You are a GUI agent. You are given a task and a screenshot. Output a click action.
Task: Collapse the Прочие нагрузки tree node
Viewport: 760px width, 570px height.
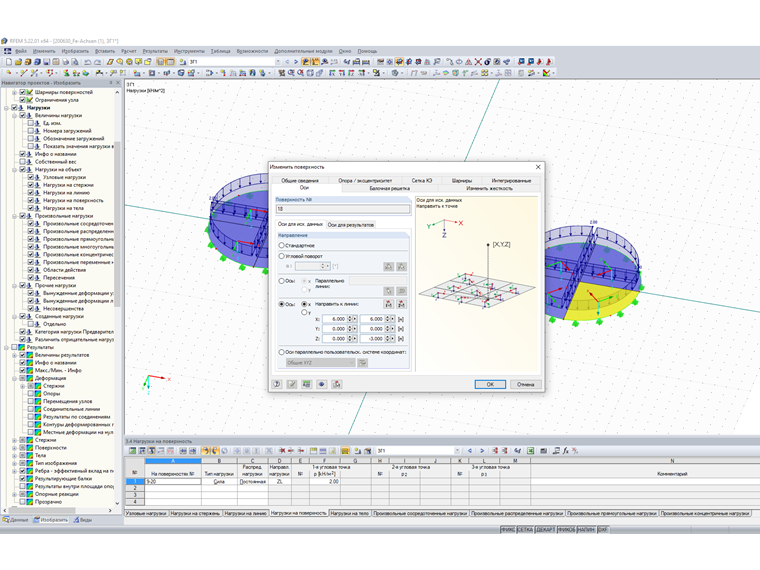pyautogui.click(x=15, y=285)
